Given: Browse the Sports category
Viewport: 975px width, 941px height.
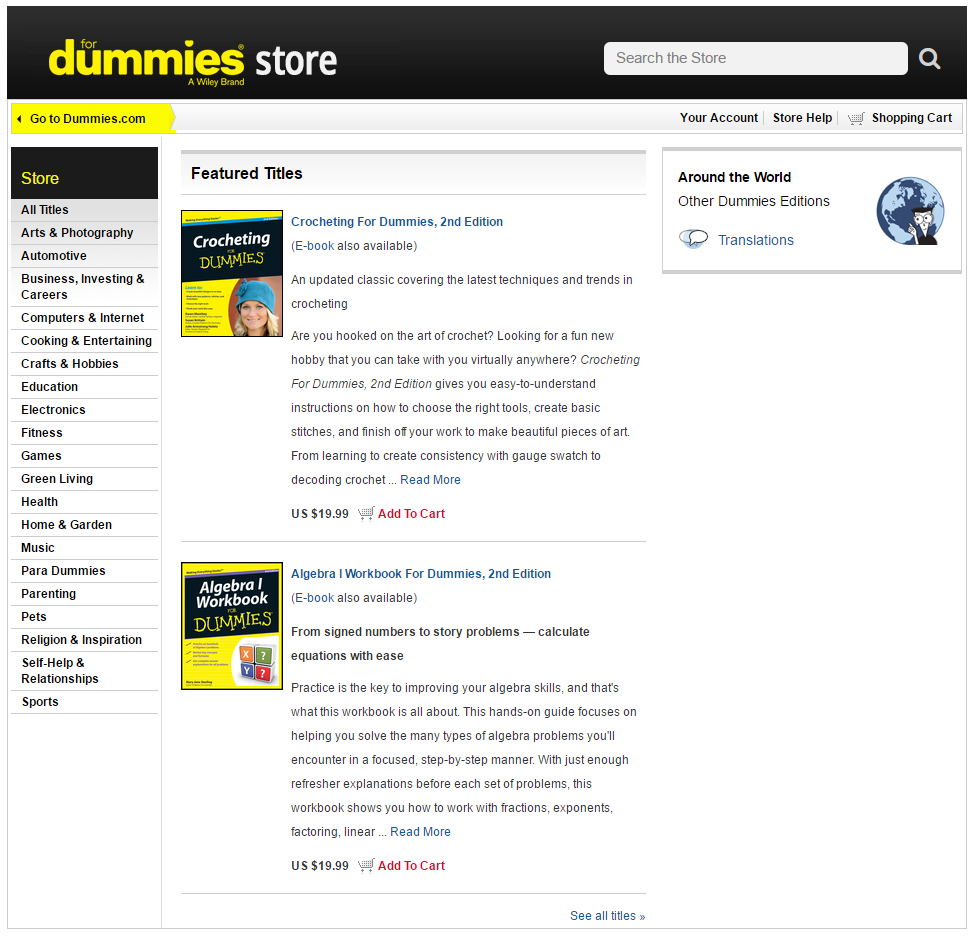Looking at the screenshot, I should pos(85,702).
